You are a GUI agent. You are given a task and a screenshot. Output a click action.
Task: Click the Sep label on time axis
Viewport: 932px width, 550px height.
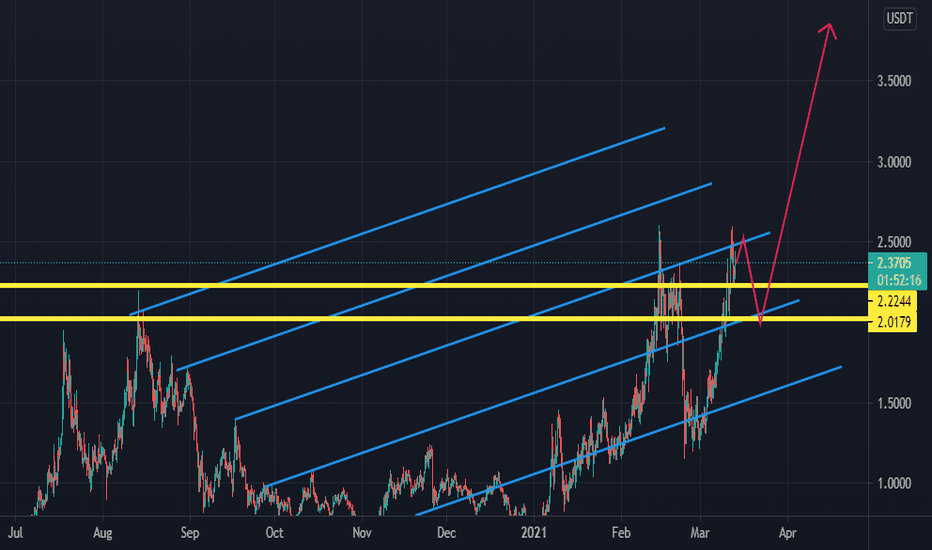pyautogui.click(x=190, y=533)
